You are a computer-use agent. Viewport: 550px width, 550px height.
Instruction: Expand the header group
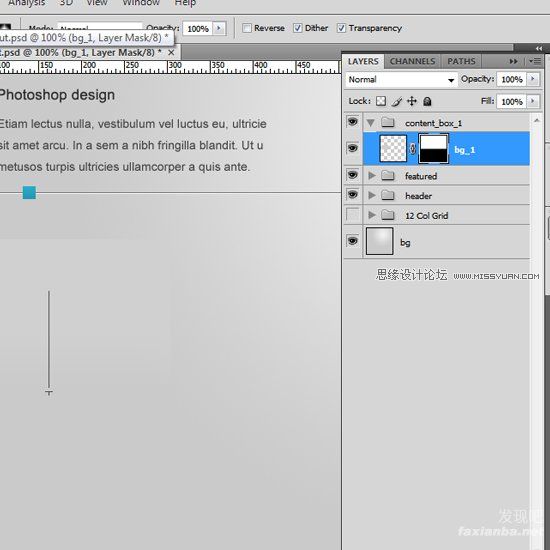372,195
